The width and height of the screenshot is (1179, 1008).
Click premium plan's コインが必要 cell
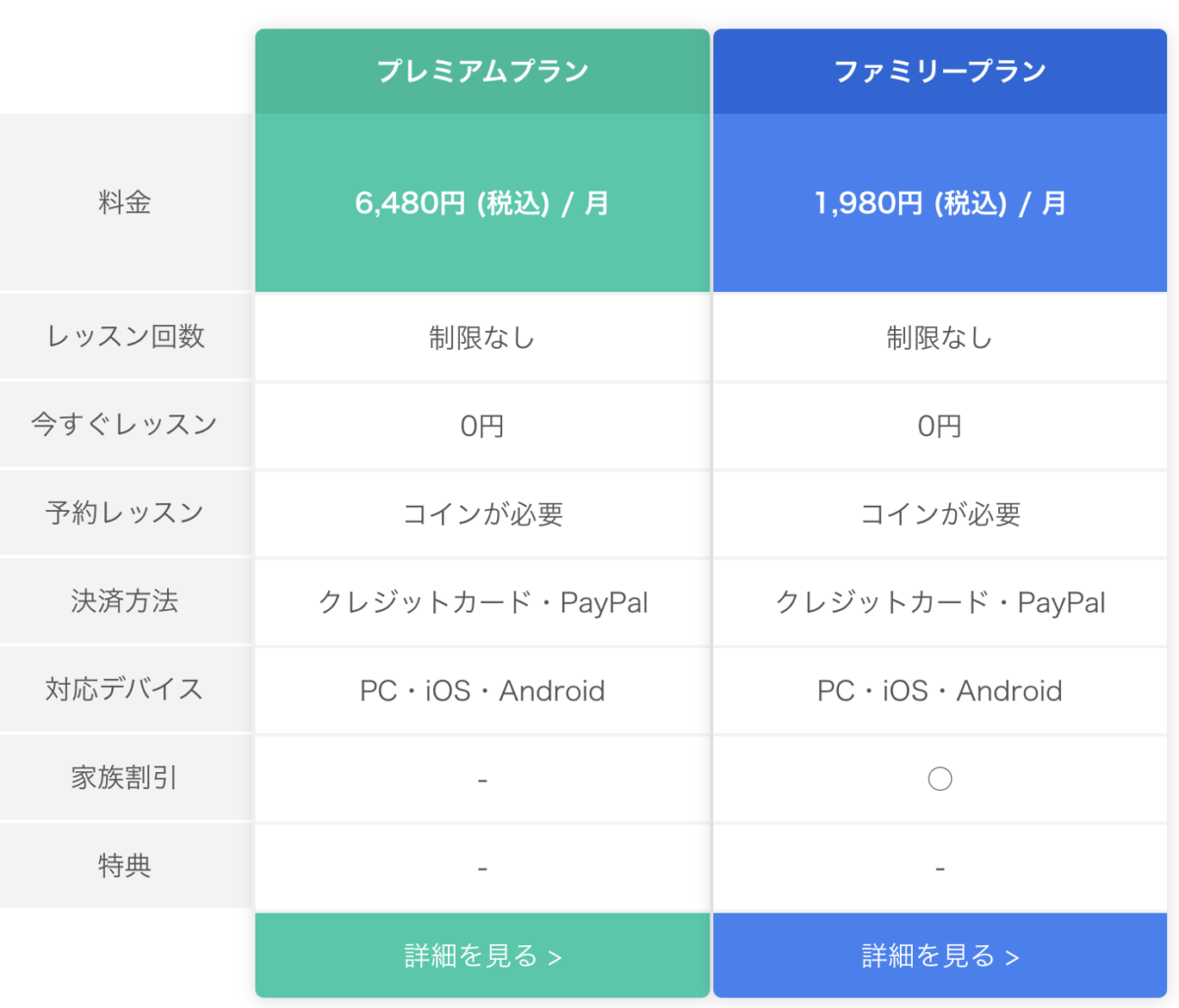point(482,514)
